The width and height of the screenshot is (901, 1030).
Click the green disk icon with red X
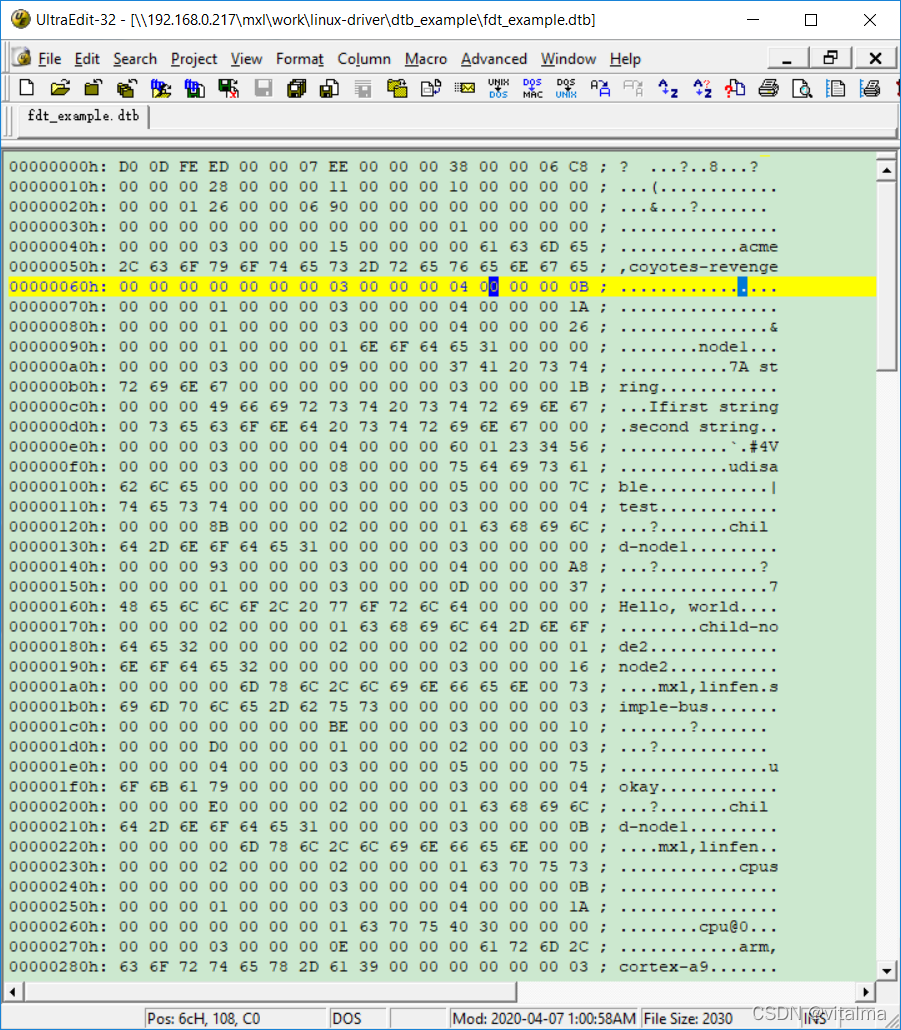tap(228, 87)
